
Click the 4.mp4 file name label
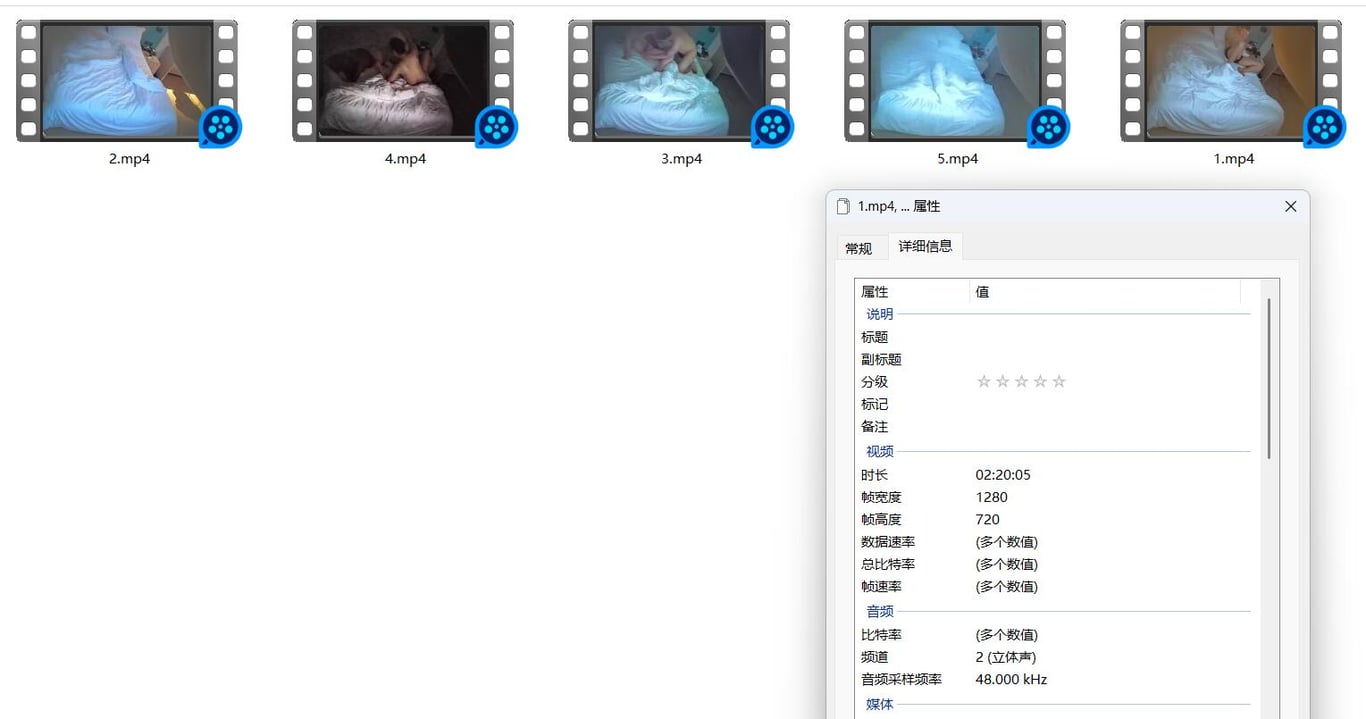click(405, 158)
